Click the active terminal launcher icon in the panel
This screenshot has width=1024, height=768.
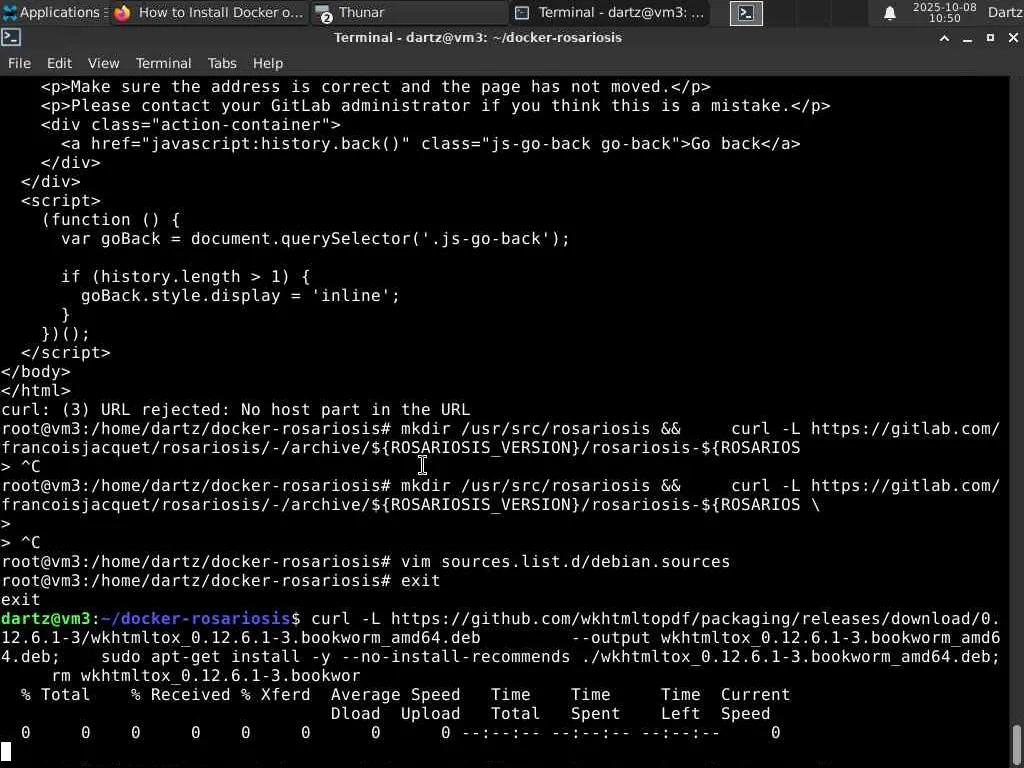746,13
